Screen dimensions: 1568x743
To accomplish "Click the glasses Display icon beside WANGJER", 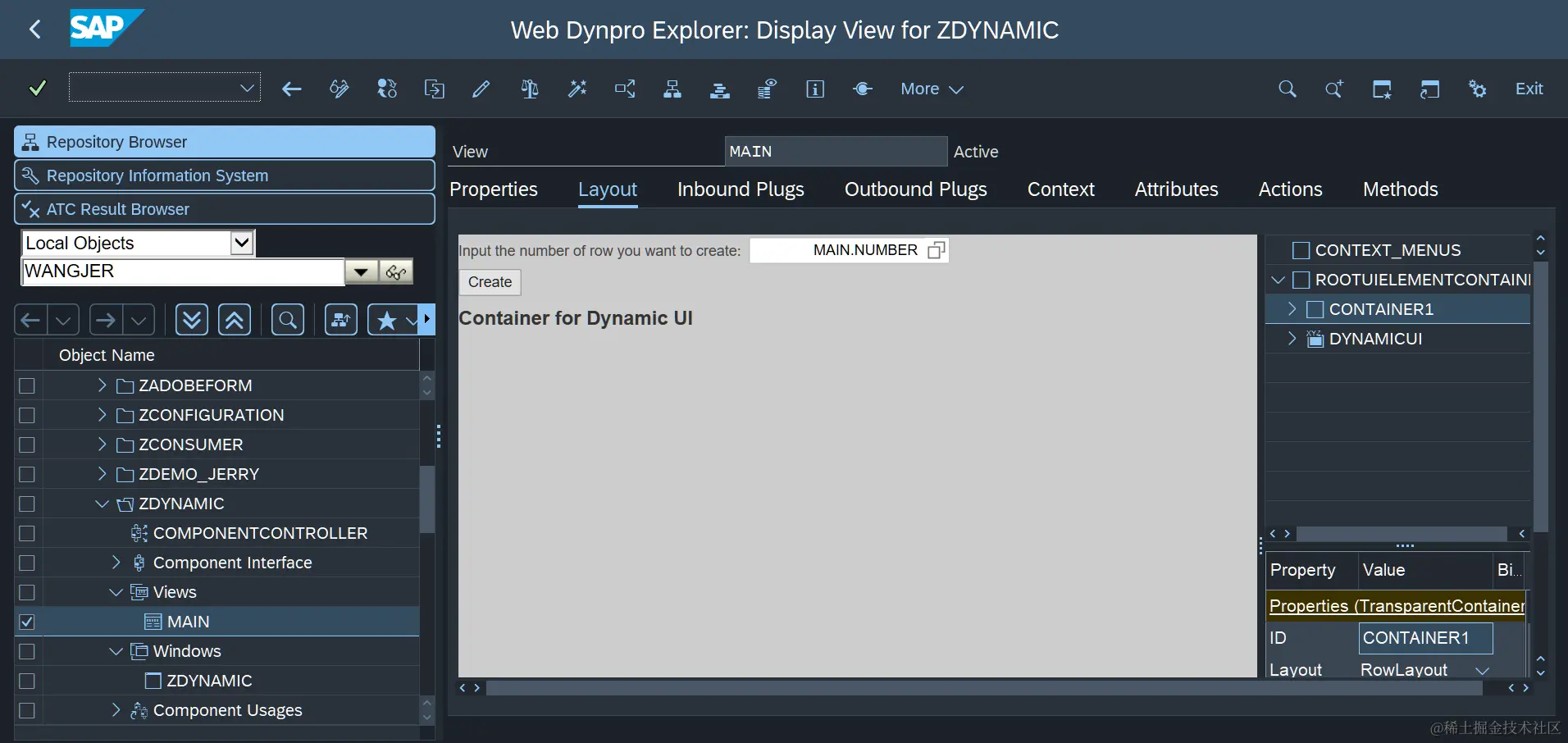I will pos(396,272).
